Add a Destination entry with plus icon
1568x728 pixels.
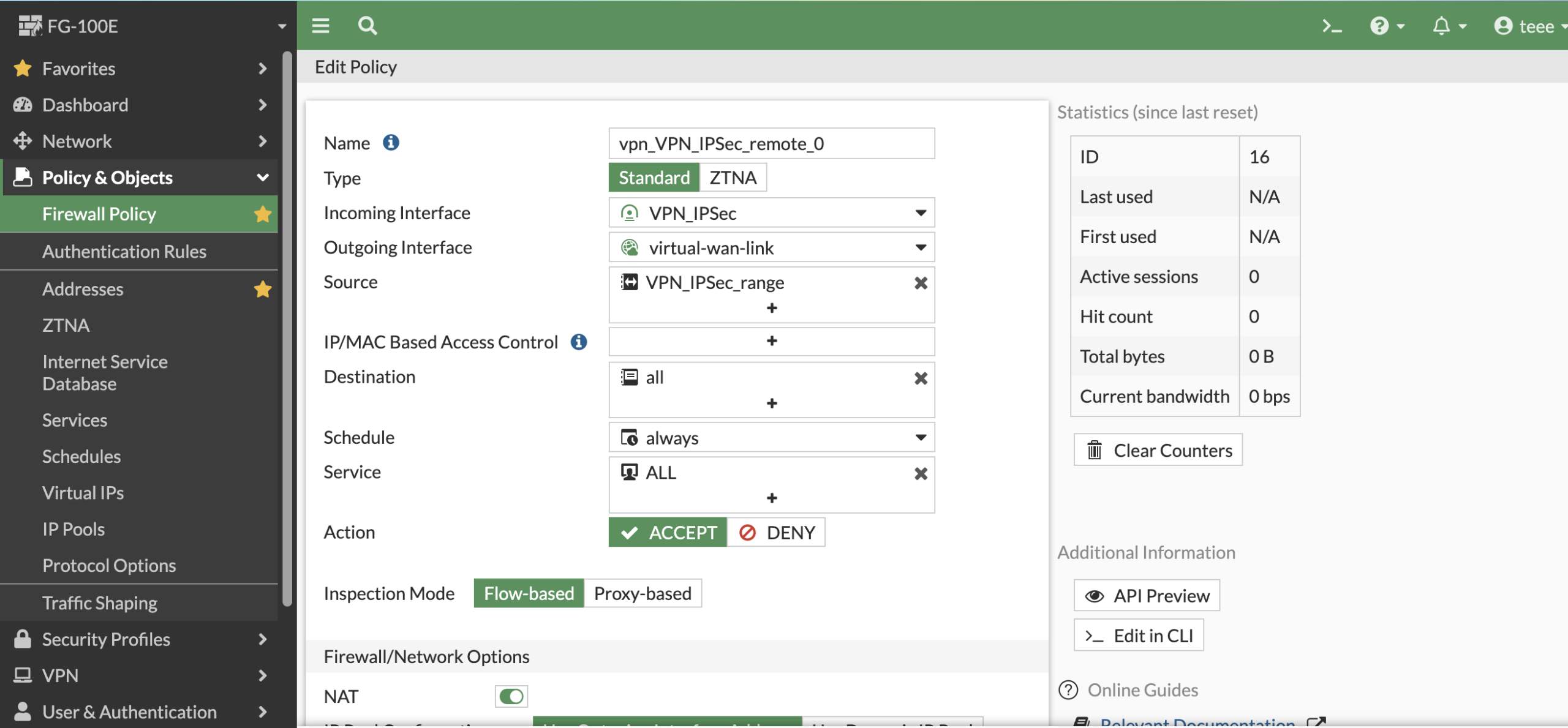pos(772,403)
